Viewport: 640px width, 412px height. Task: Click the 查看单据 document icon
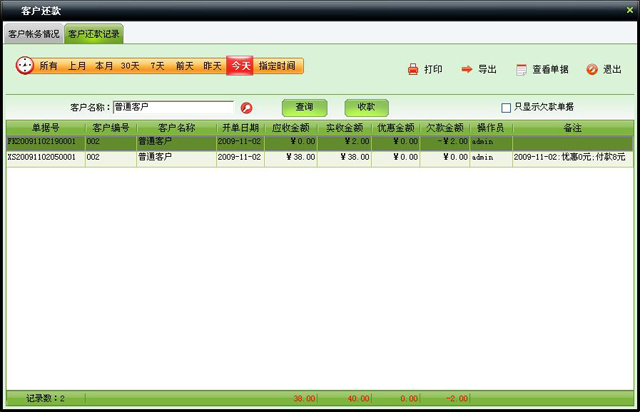(x=521, y=70)
